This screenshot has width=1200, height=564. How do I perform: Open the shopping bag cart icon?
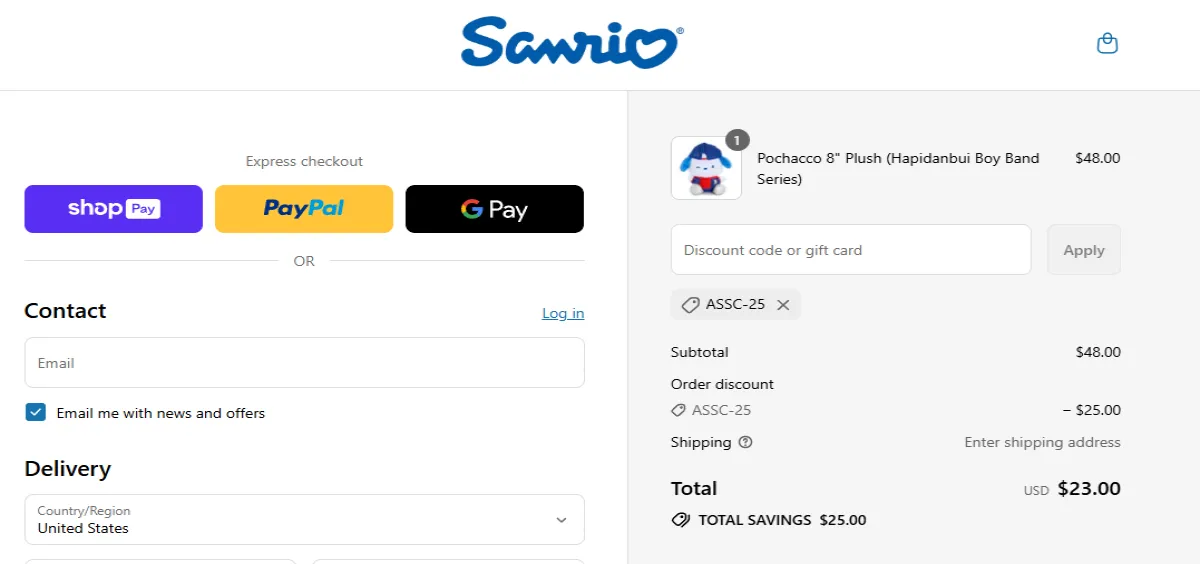(1107, 43)
